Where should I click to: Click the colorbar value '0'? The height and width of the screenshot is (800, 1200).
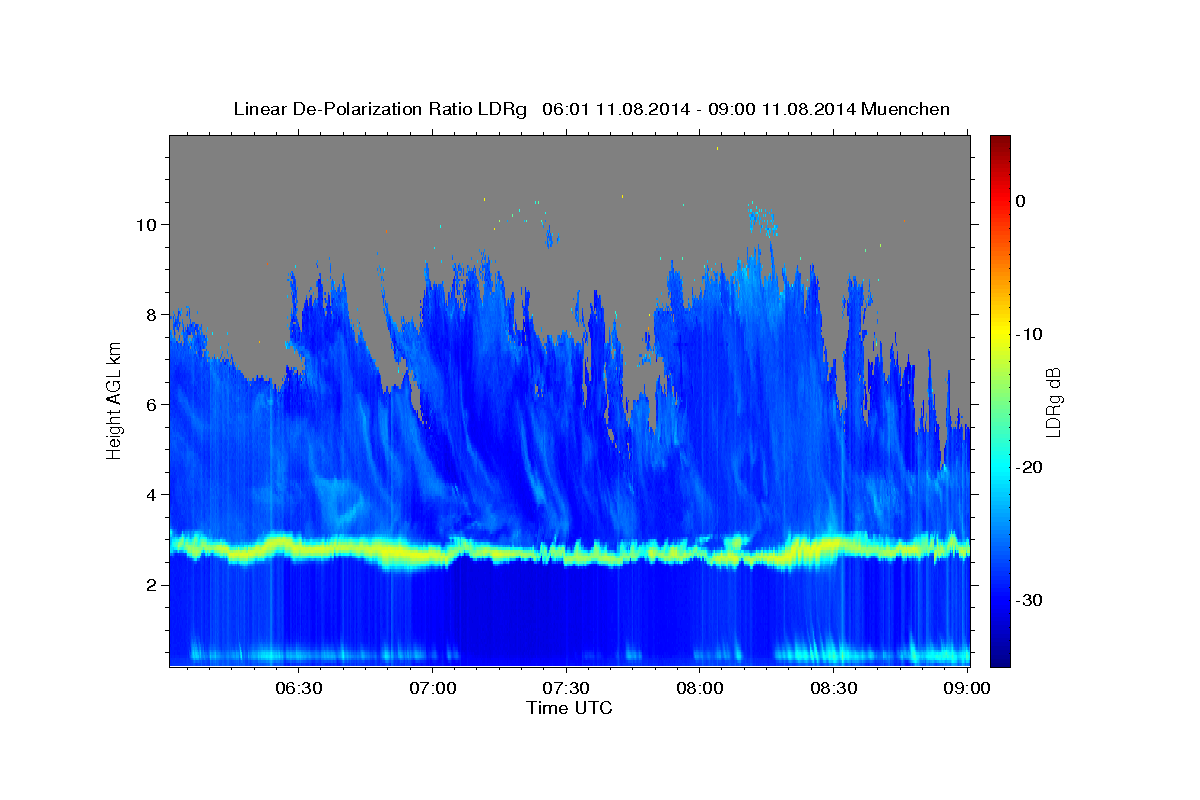pyautogui.click(x=1021, y=201)
